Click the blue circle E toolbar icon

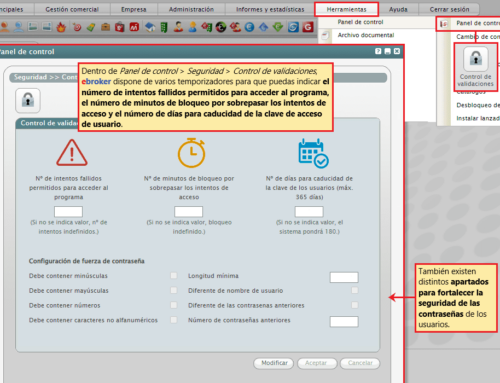pyautogui.click(x=249, y=27)
